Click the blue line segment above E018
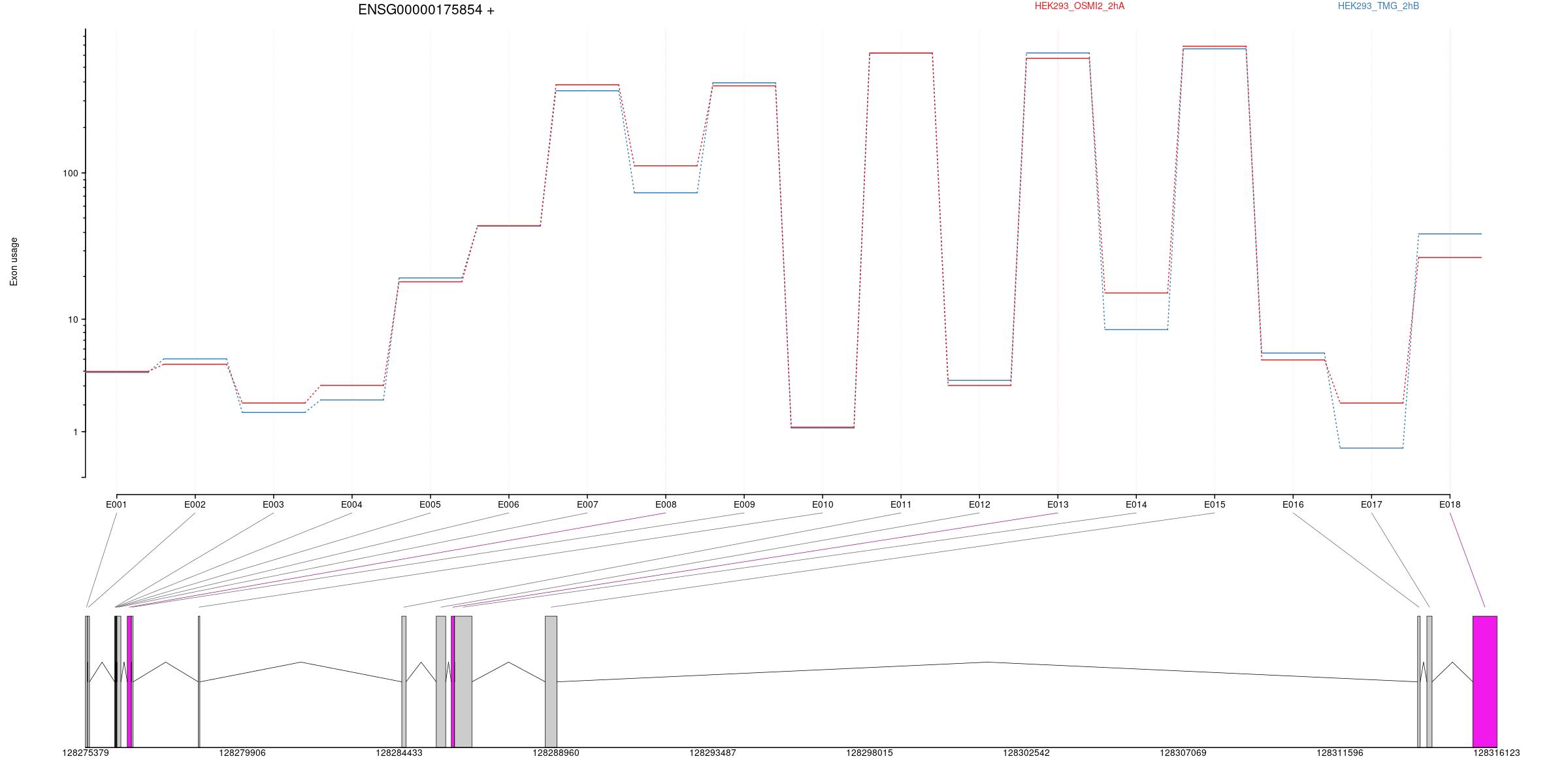 1450,234
